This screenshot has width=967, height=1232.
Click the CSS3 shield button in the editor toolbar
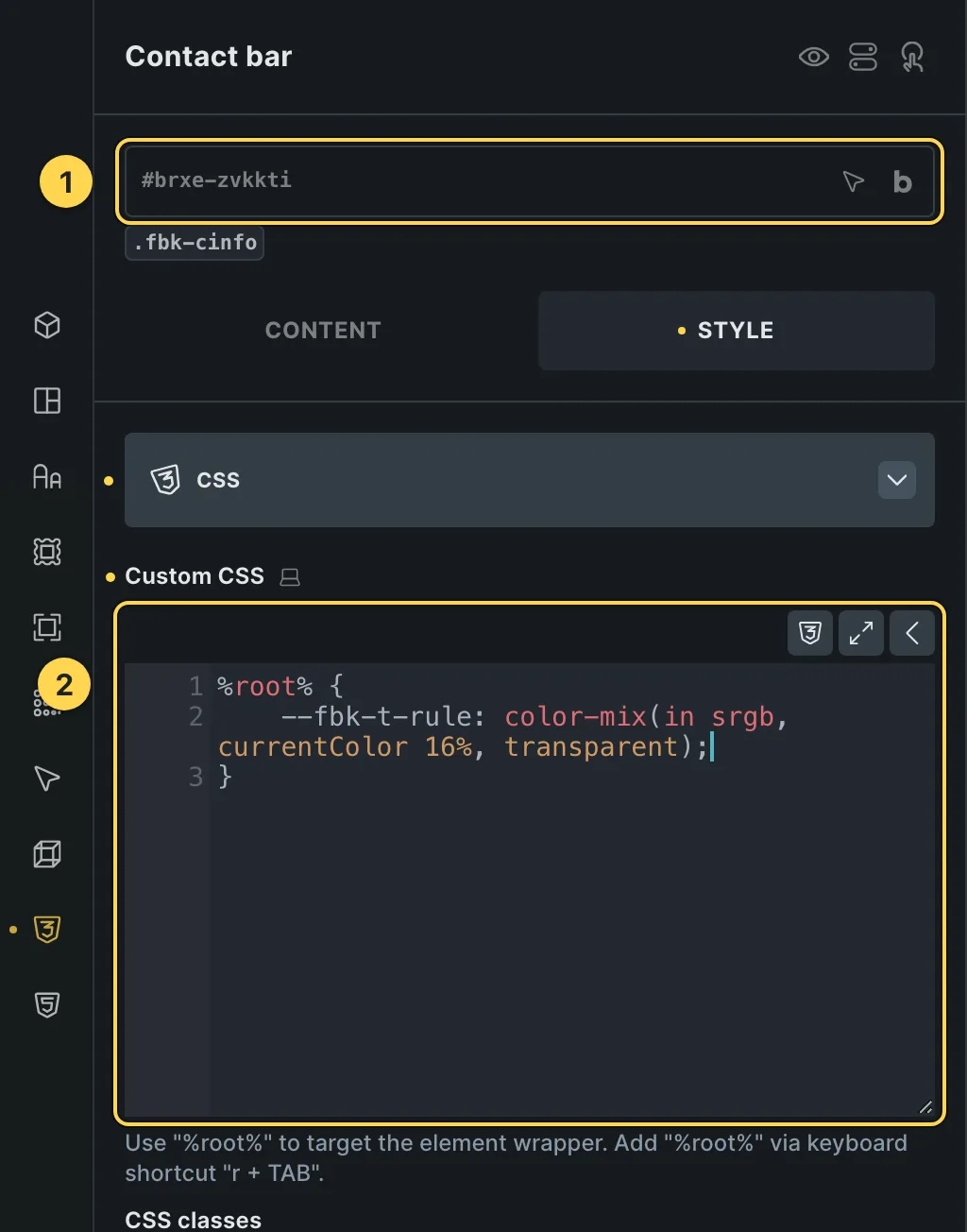(x=810, y=633)
